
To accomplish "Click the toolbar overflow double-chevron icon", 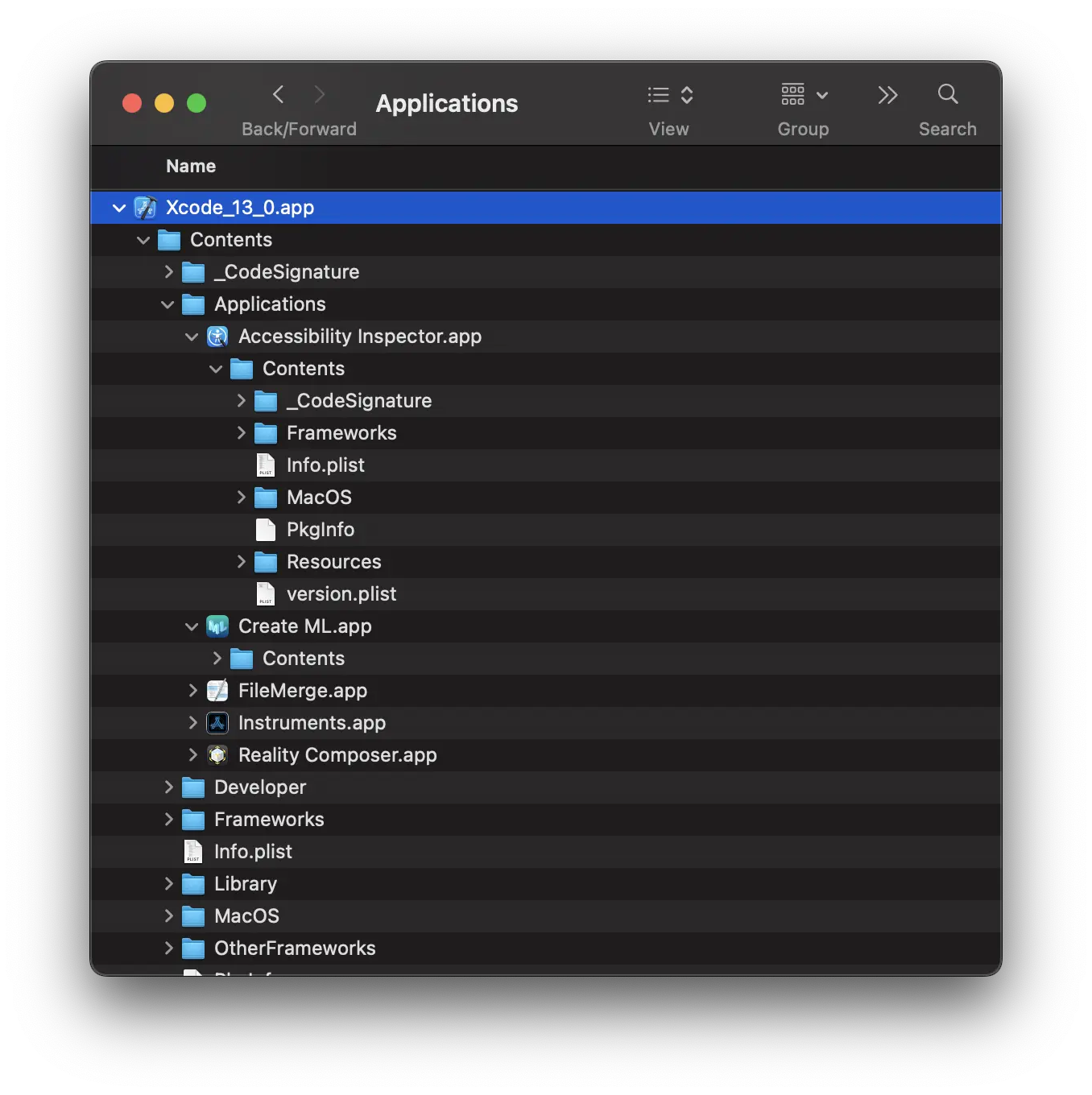I will (887, 95).
